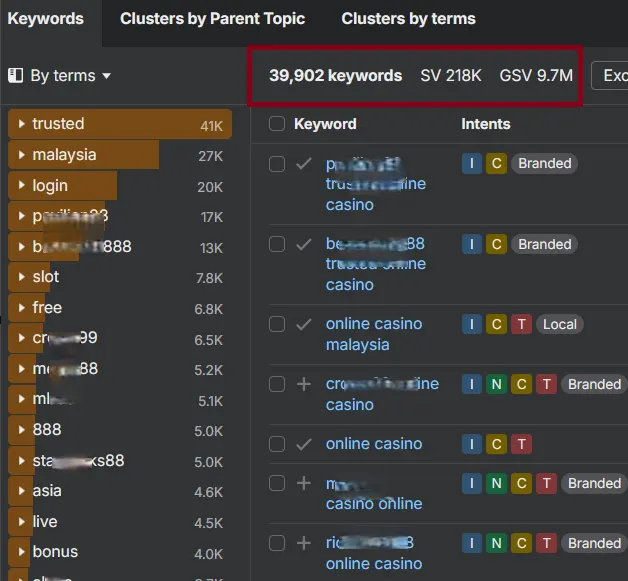The width and height of the screenshot is (628, 581).
Task: Click the Keyword column header
Action: pos(325,124)
